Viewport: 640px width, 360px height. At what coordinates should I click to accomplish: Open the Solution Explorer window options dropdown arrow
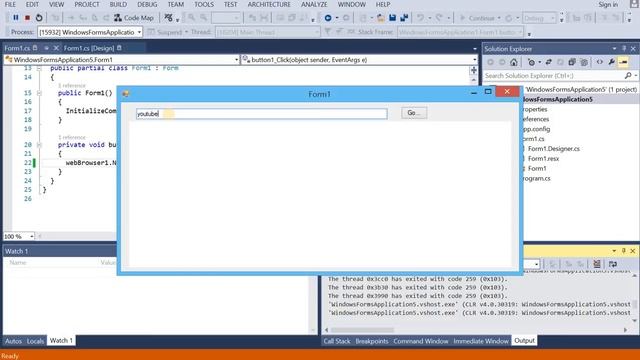(614, 49)
